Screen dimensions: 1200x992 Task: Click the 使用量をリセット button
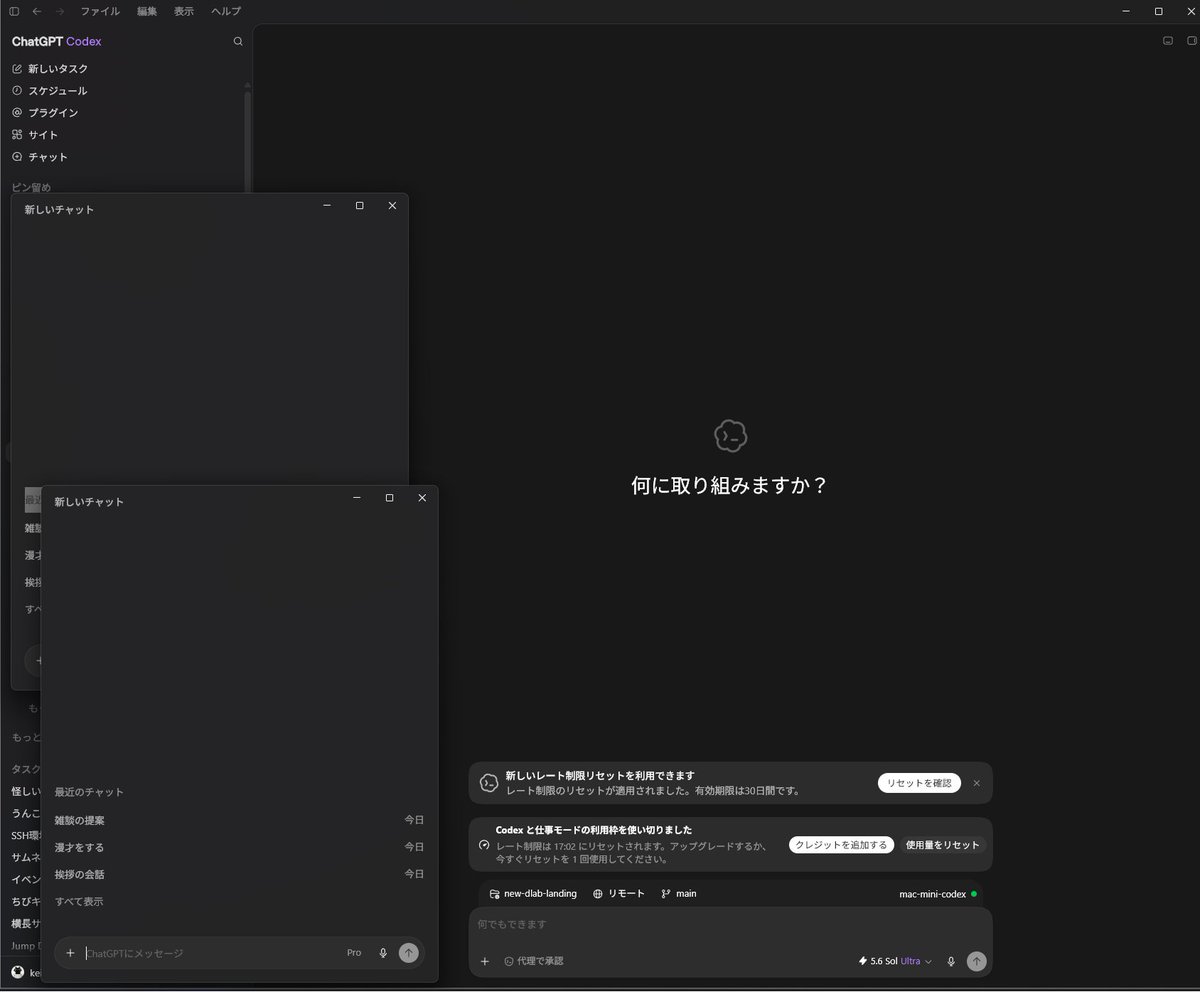click(x=942, y=845)
